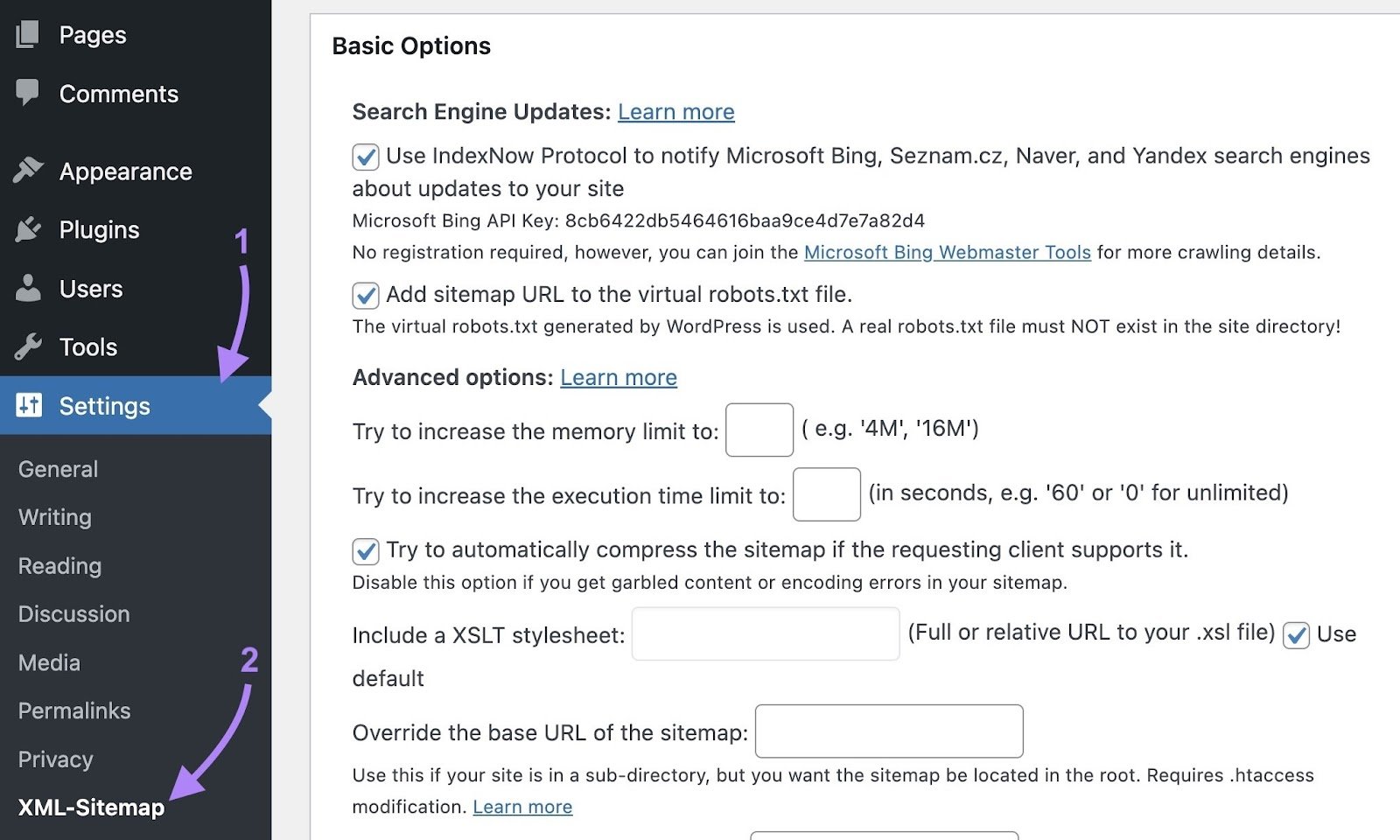The image size is (1400, 840).
Task: Click the Settings sliders icon
Action: [27, 405]
